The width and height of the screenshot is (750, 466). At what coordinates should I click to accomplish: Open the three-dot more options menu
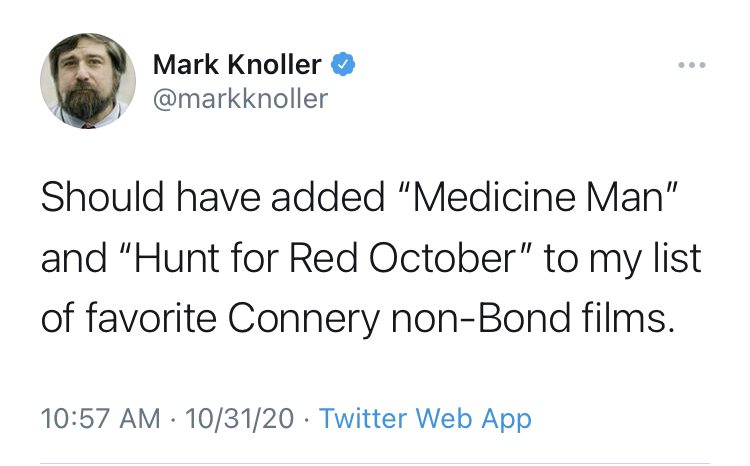point(692,65)
